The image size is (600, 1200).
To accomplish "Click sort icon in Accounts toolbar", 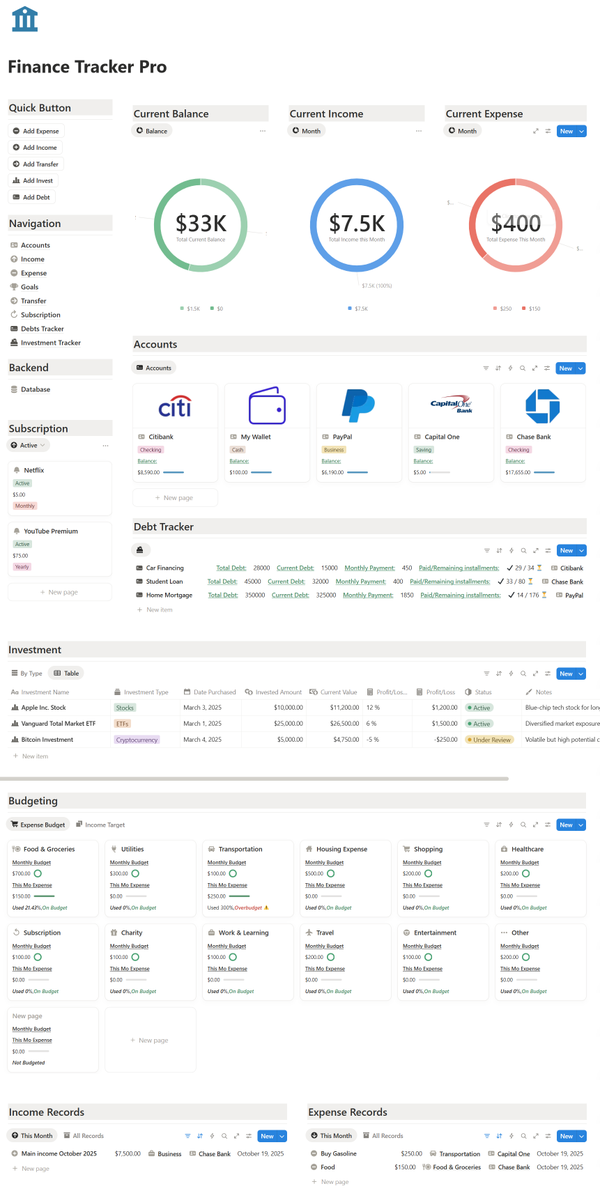I will [499, 368].
